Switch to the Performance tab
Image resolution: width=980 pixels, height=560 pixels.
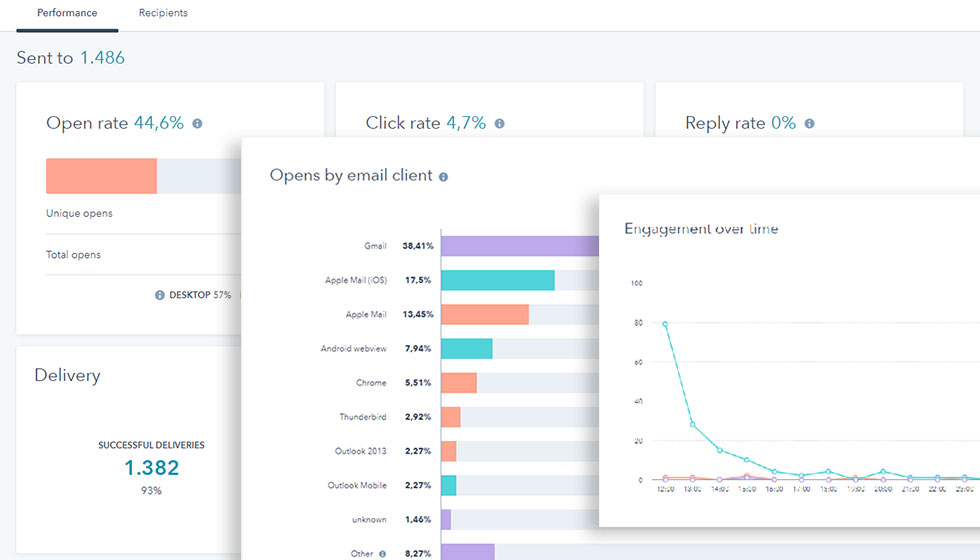67,13
